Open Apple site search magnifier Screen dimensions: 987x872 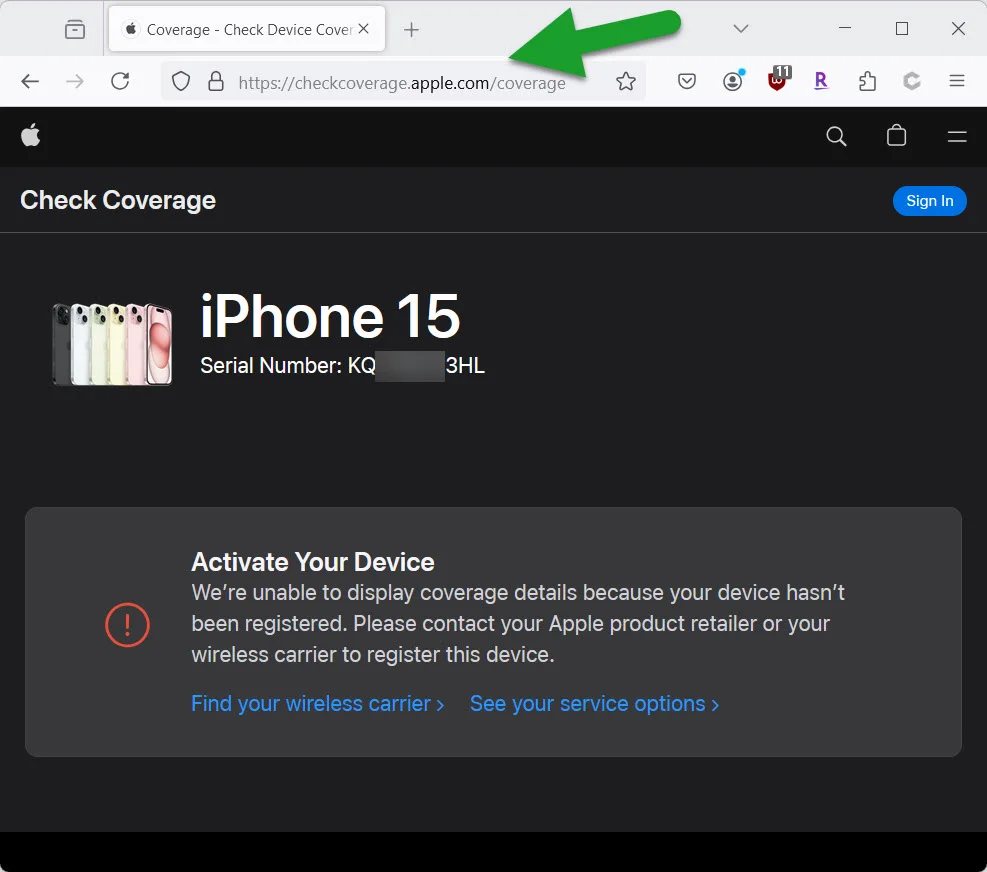836,136
